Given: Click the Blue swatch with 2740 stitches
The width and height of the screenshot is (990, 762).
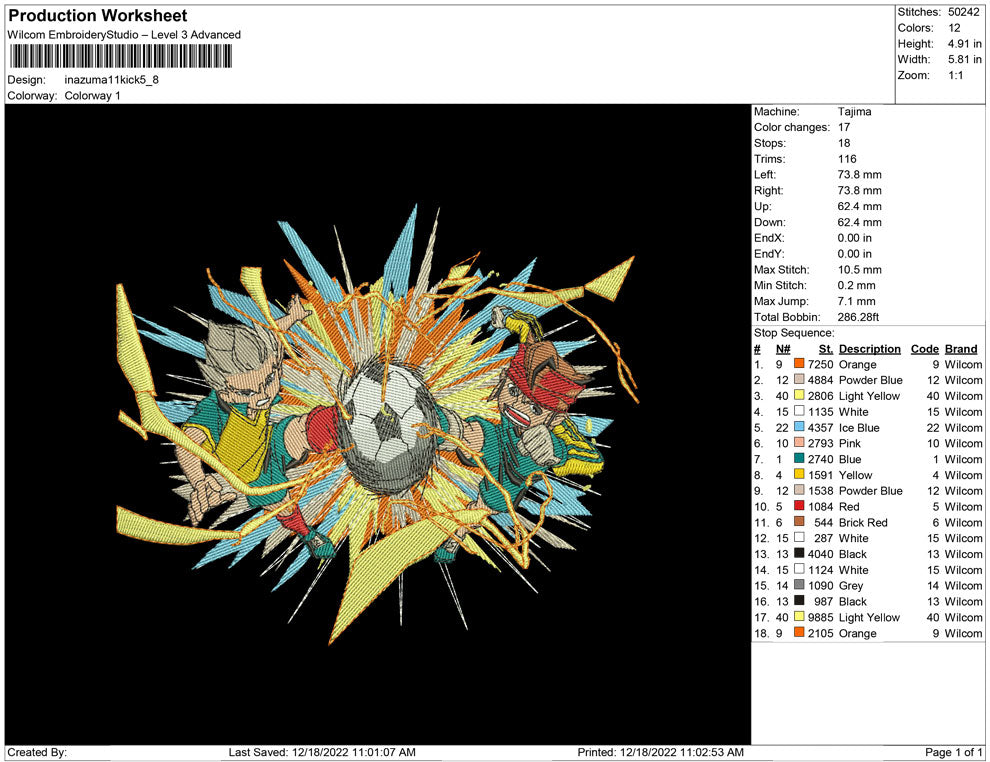Looking at the screenshot, I should (x=799, y=459).
